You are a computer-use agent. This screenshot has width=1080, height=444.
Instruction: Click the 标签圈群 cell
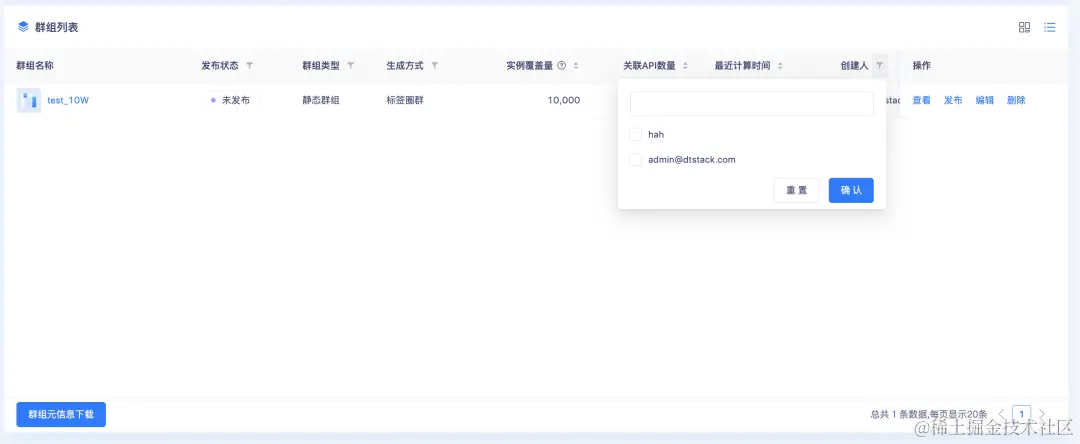click(405, 101)
